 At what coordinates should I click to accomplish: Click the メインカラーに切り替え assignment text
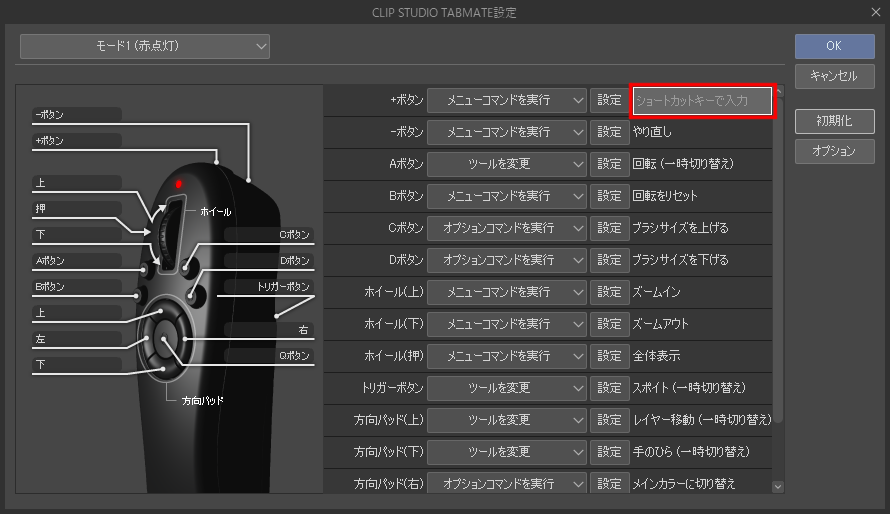pos(684,484)
